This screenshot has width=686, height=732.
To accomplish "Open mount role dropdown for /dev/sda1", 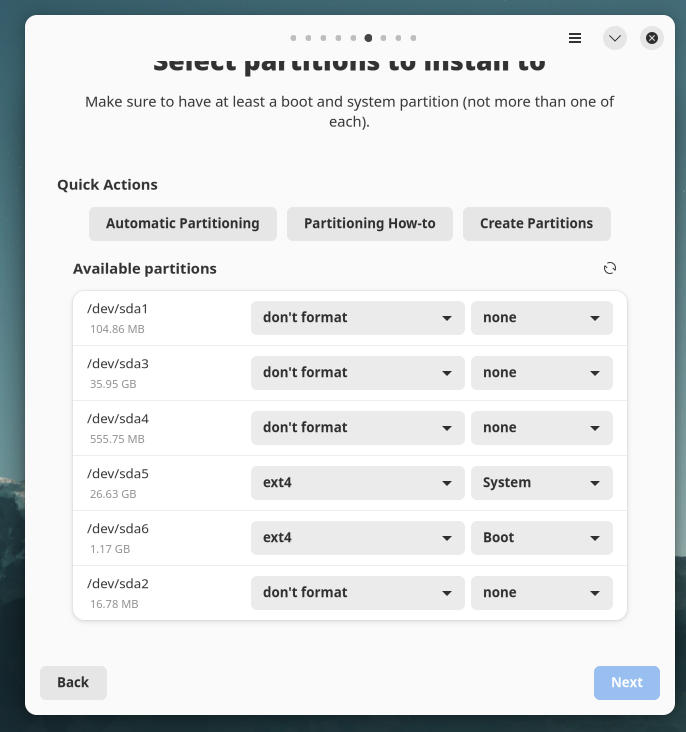I will tap(541, 318).
